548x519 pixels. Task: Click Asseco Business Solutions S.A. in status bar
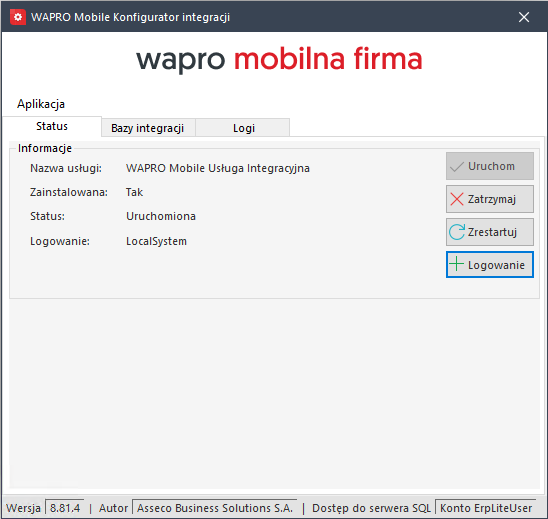(x=215, y=508)
